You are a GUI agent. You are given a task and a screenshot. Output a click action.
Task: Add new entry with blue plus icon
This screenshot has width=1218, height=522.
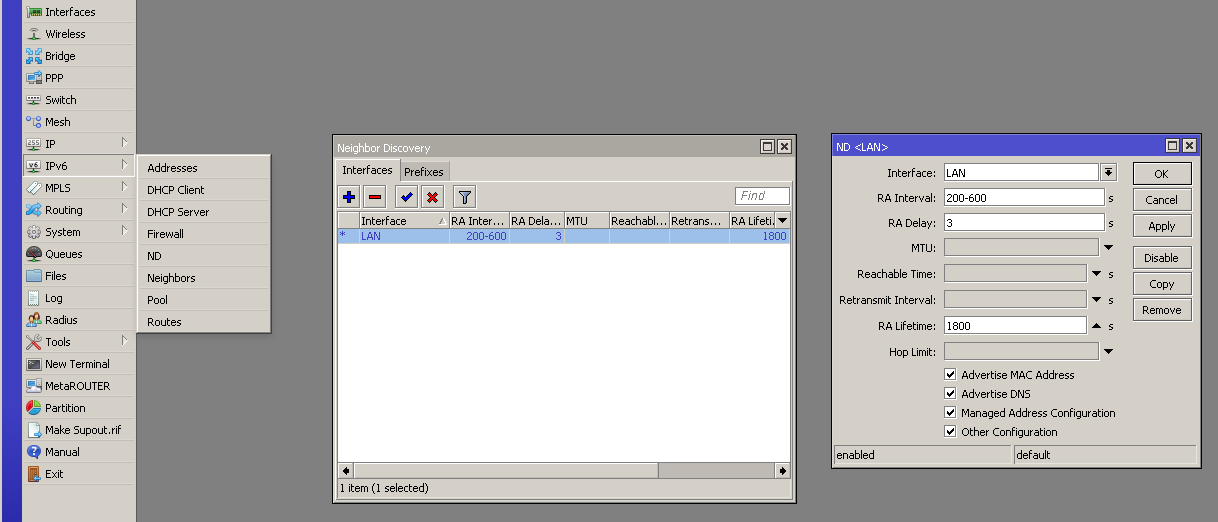click(x=349, y=197)
